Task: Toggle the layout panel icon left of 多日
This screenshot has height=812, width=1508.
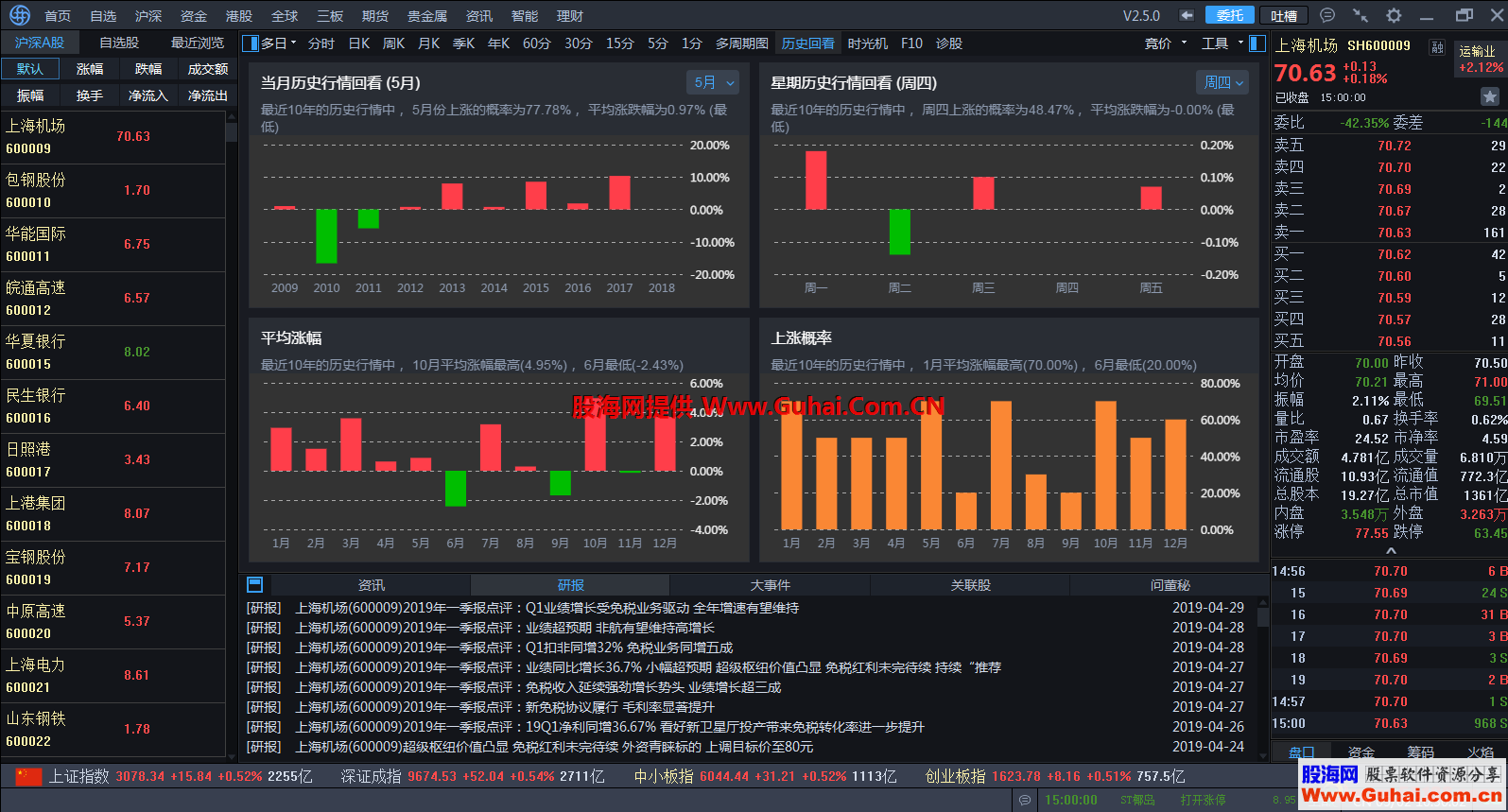Action: click(251, 43)
